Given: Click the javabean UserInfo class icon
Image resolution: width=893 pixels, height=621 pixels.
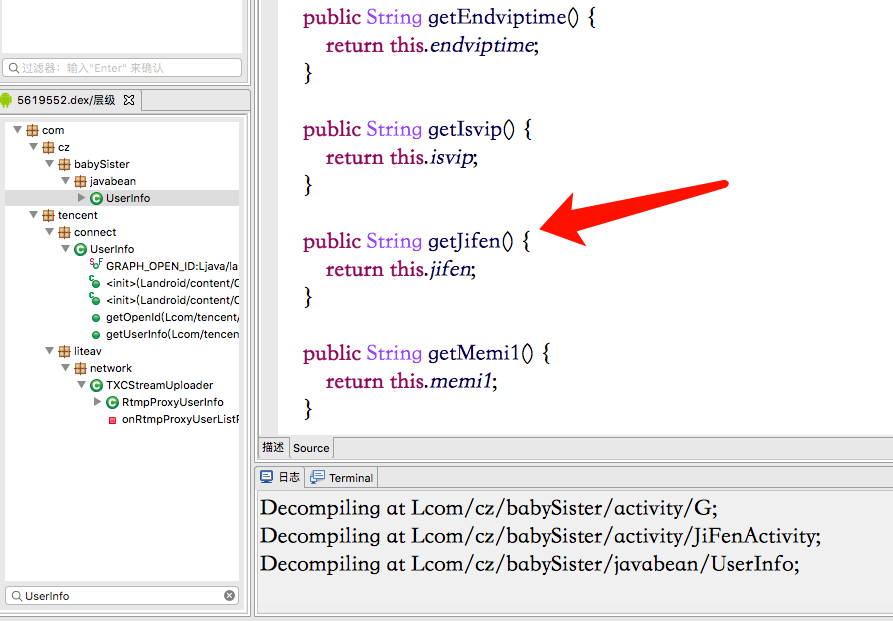Looking at the screenshot, I should click(x=96, y=198).
